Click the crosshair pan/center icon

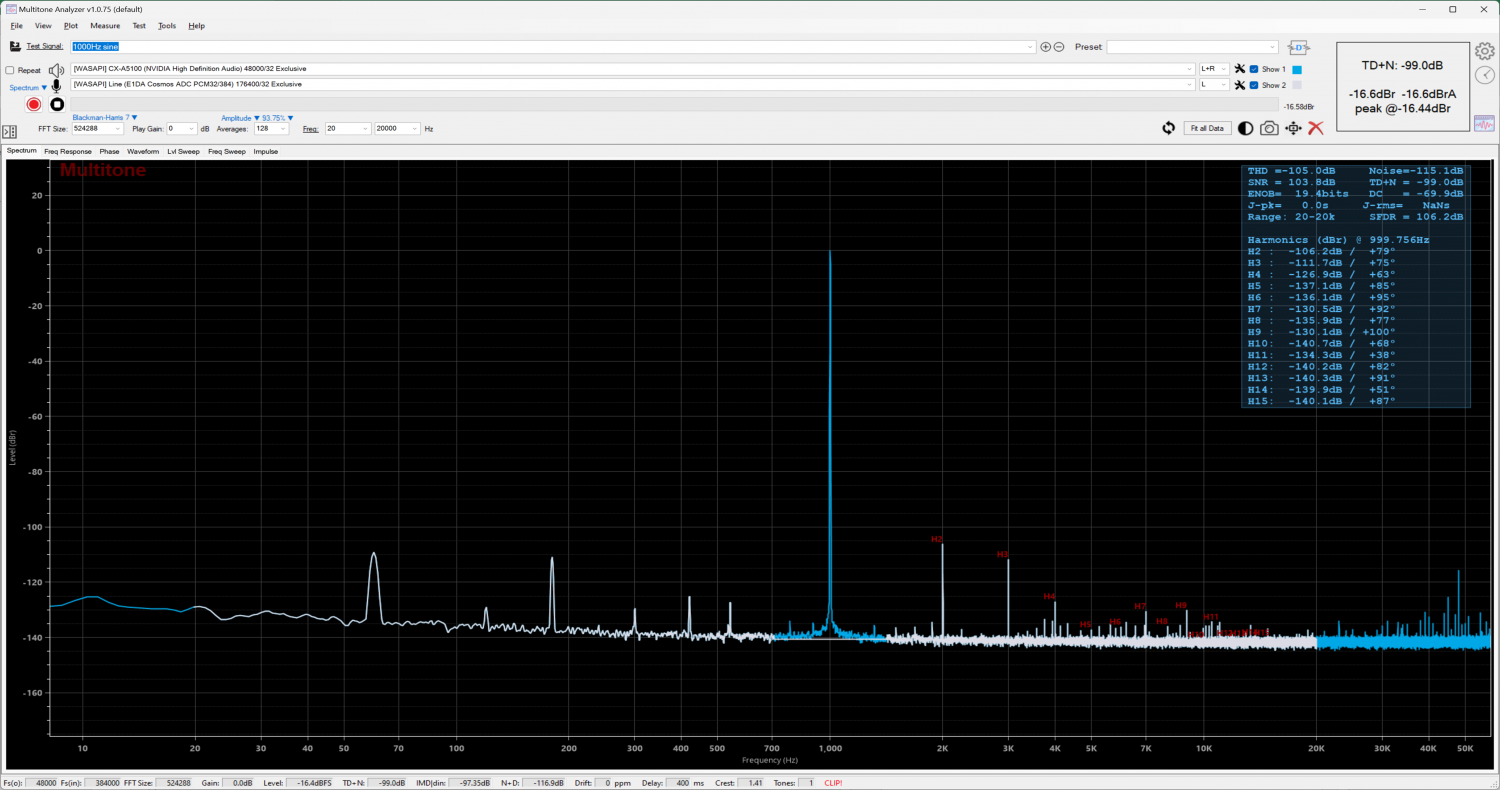[x=1293, y=128]
